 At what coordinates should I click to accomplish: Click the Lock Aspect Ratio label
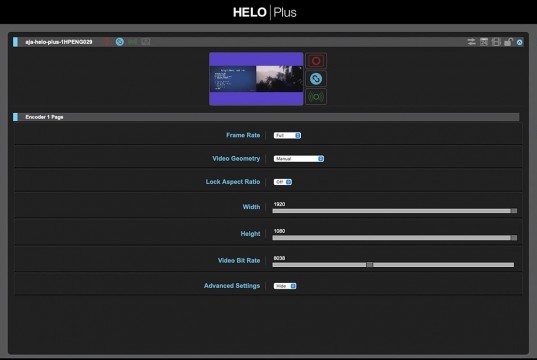coord(233,182)
